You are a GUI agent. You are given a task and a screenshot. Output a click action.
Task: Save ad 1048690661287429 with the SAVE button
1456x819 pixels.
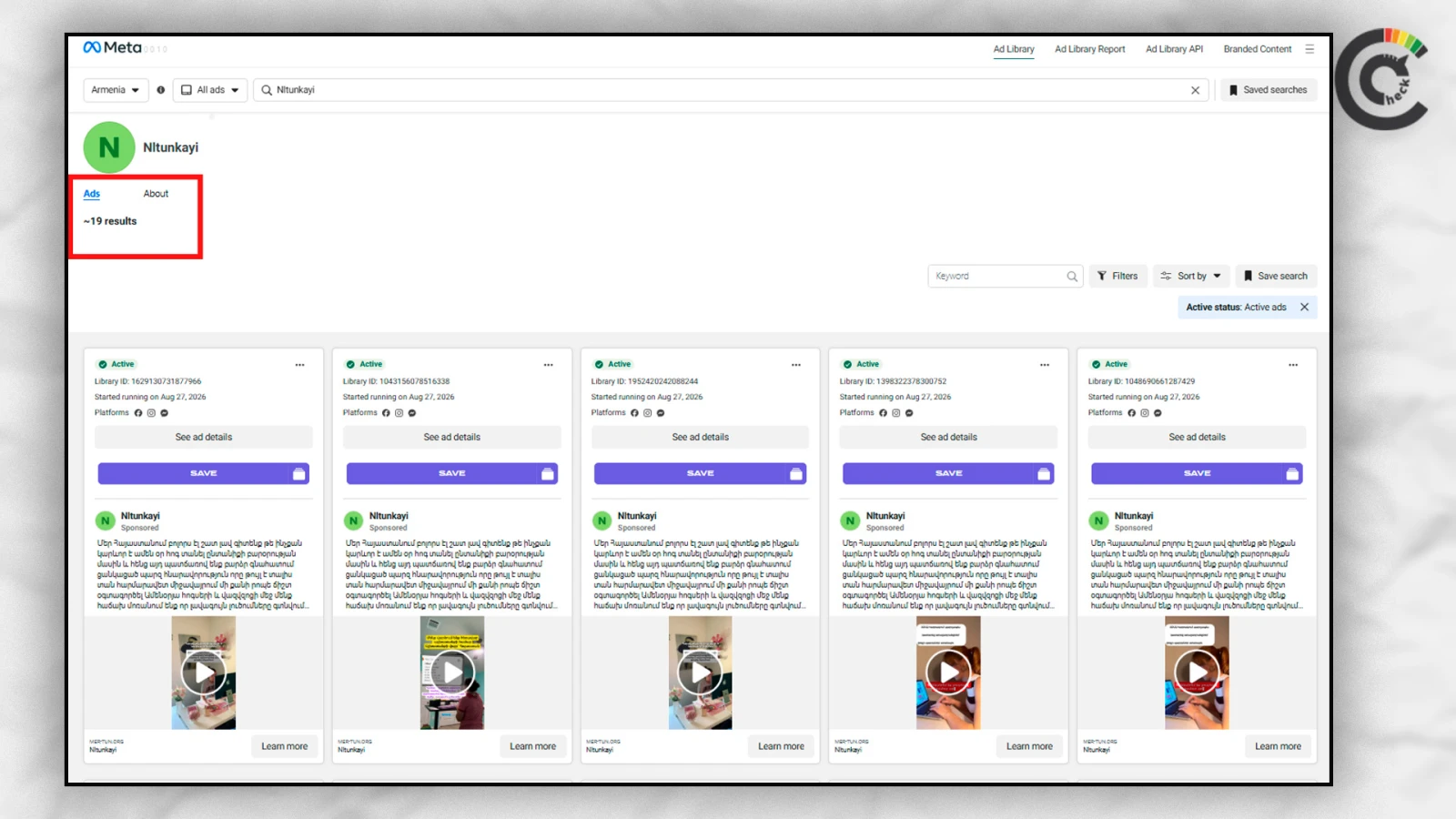[x=1197, y=474]
